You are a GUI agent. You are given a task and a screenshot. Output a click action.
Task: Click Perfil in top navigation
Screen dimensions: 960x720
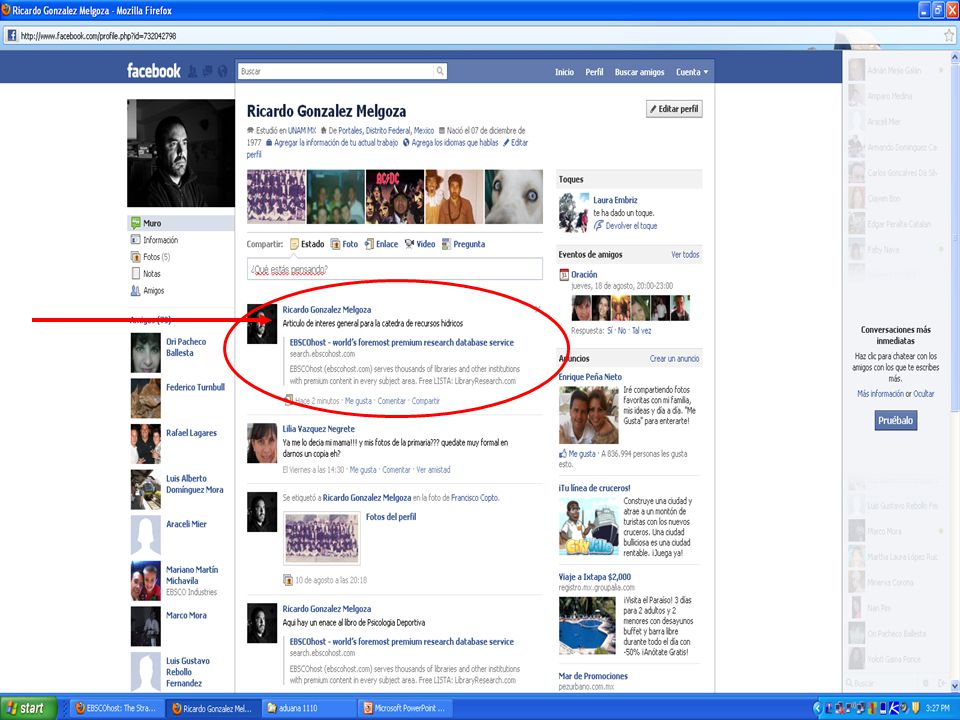pos(594,72)
